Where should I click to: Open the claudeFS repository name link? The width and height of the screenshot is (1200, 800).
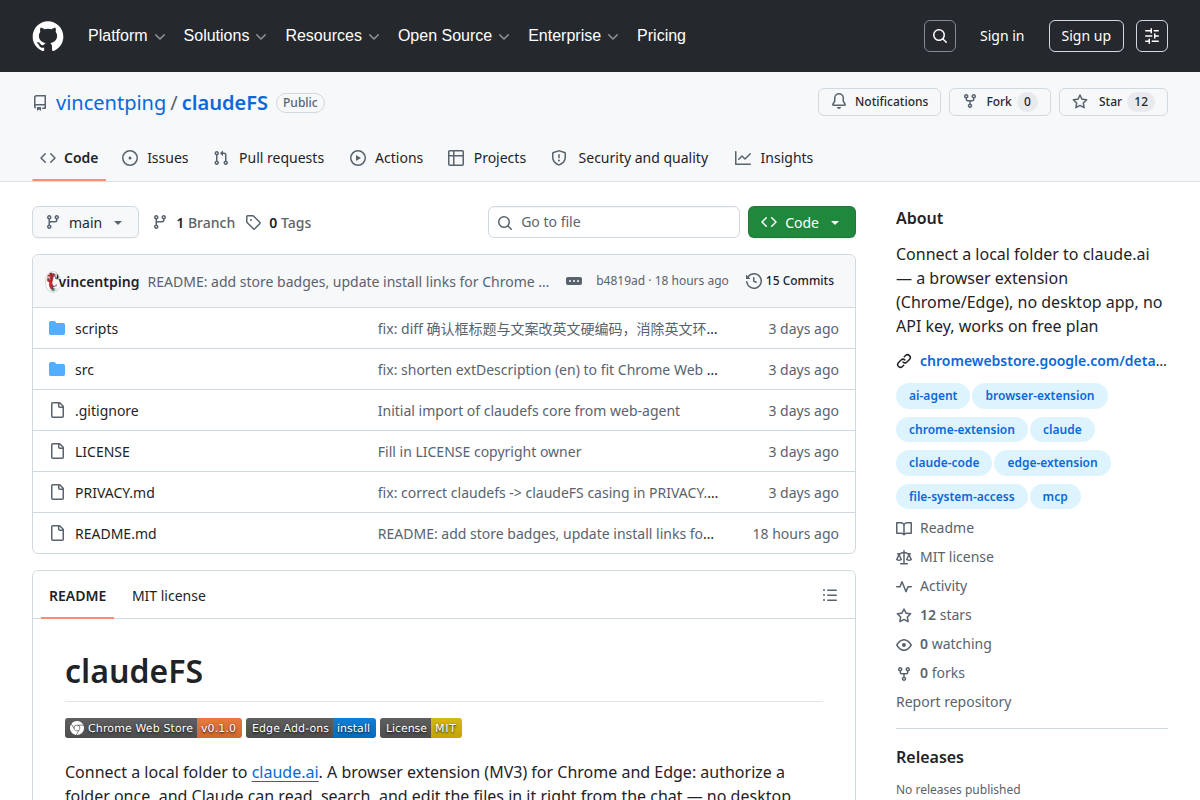point(225,103)
